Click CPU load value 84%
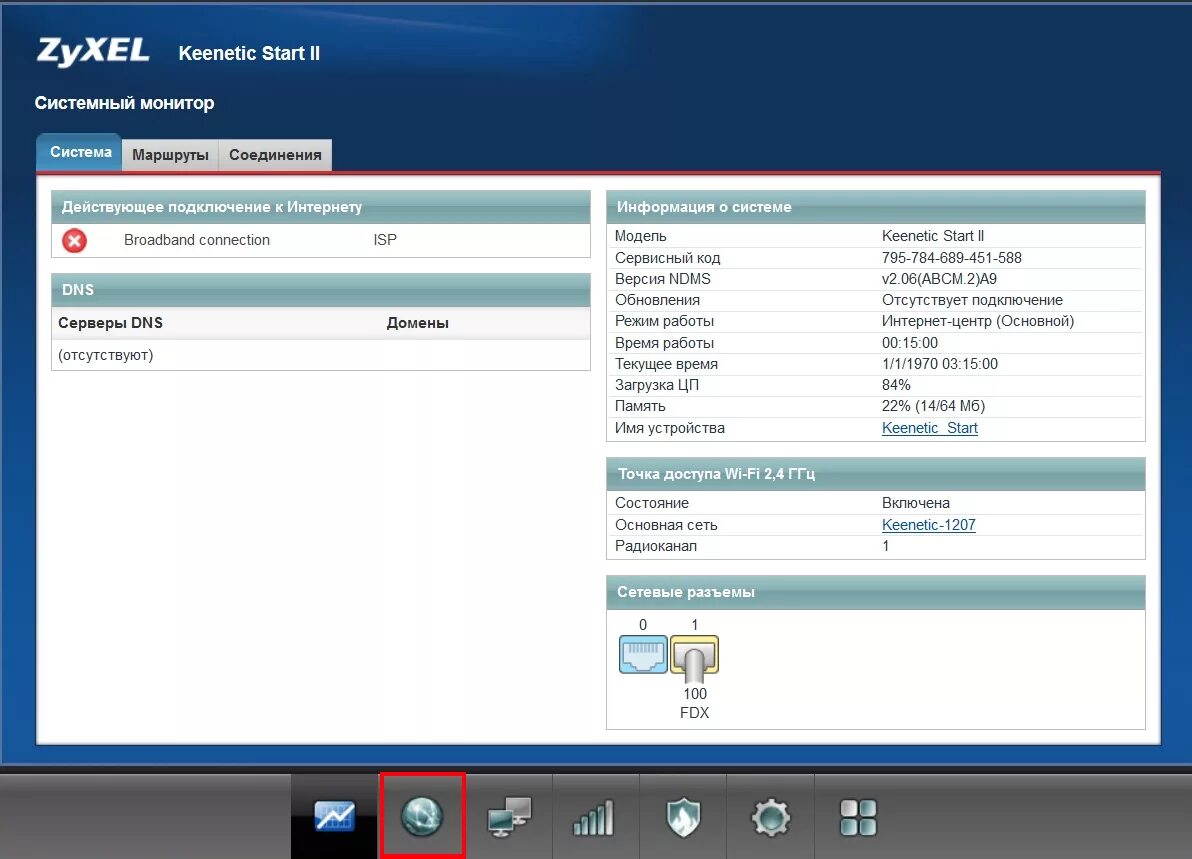The width and height of the screenshot is (1192, 859). (896, 385)
